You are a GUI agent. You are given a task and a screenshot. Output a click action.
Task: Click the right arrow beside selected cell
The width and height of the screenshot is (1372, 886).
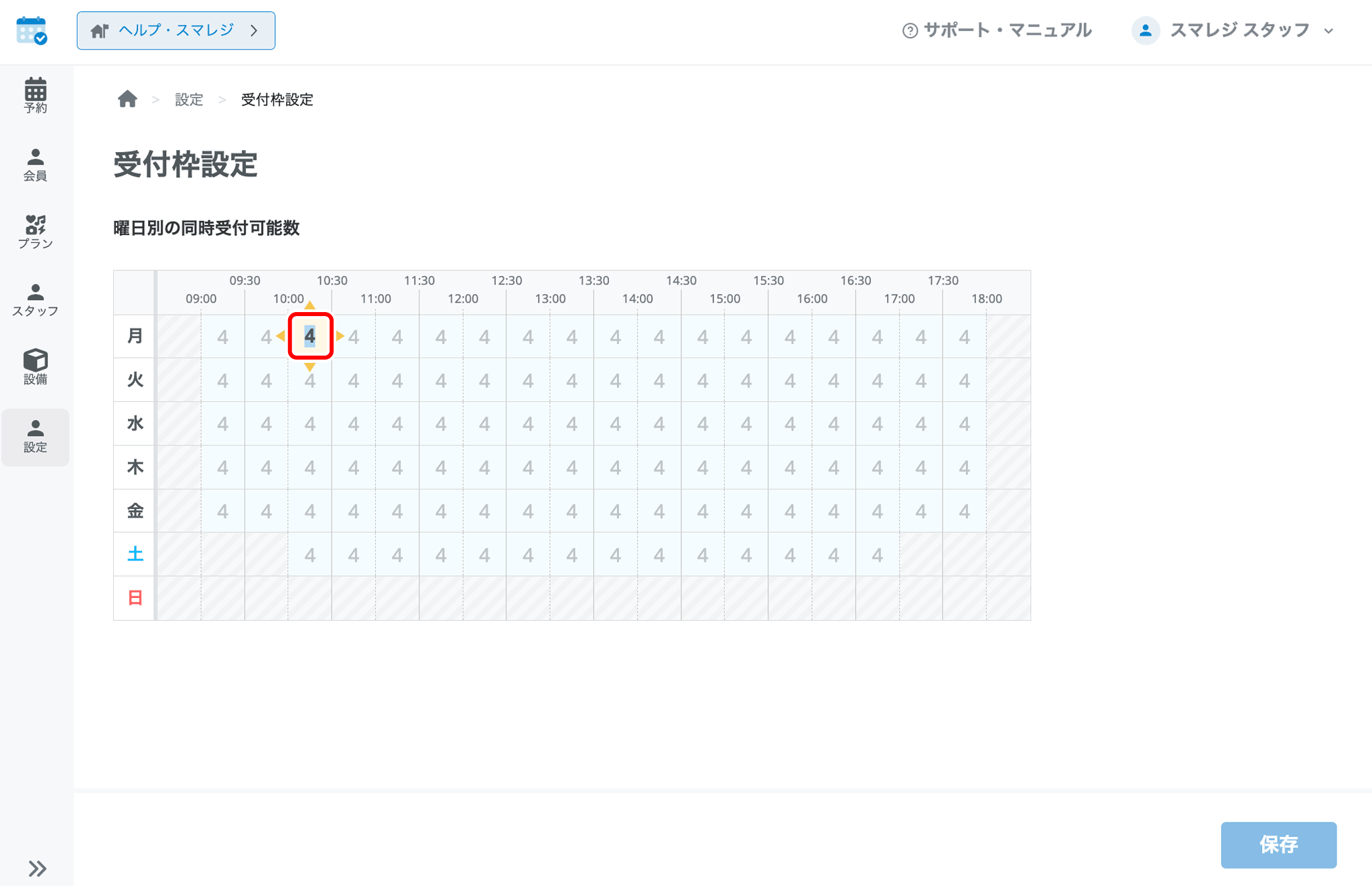click(340, 336)
